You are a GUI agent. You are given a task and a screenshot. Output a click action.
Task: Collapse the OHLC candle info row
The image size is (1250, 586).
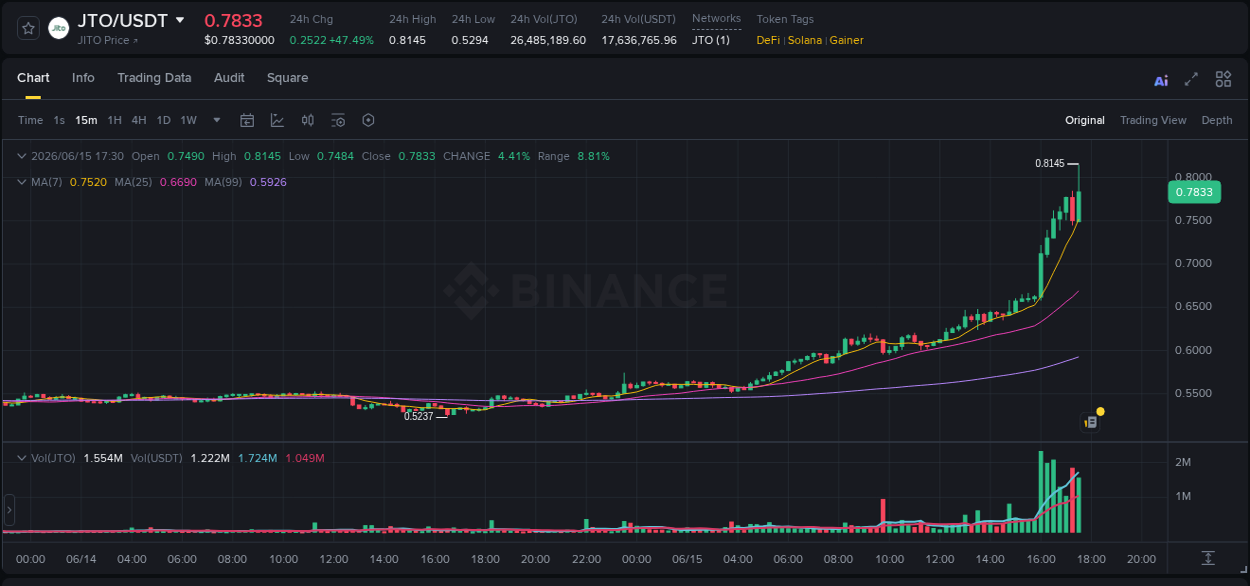pos(21,156)
